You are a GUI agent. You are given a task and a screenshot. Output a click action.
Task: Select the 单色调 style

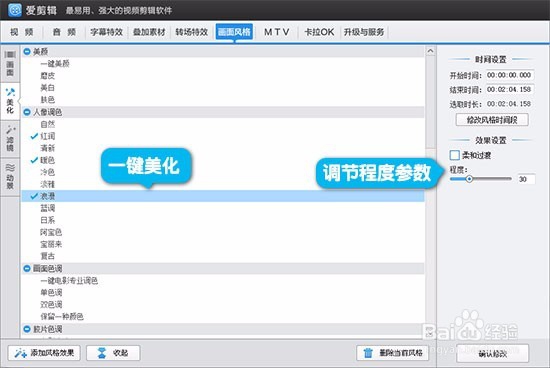[x=51, y=293]
